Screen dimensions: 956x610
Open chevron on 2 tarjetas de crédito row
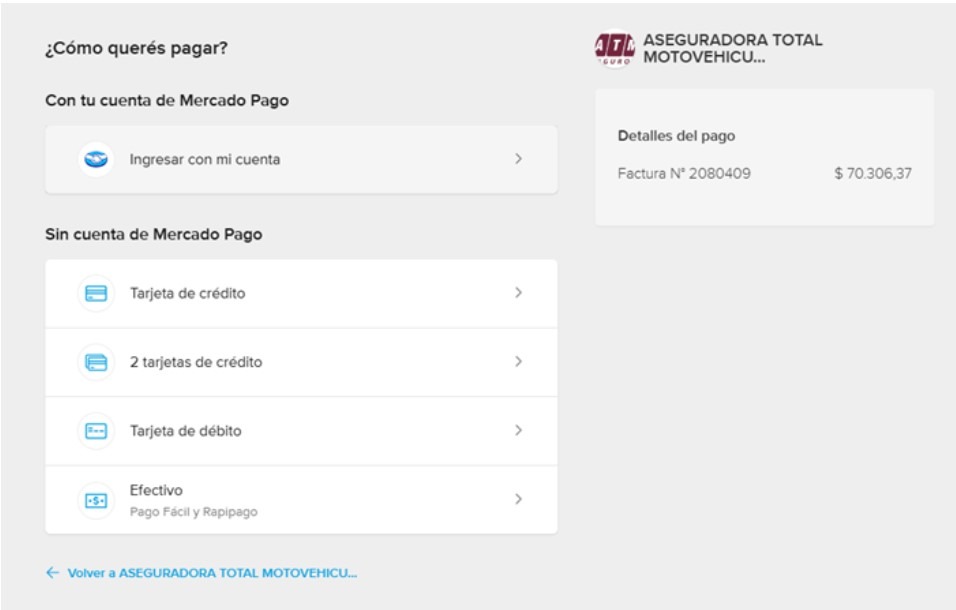tap(518, 362)
